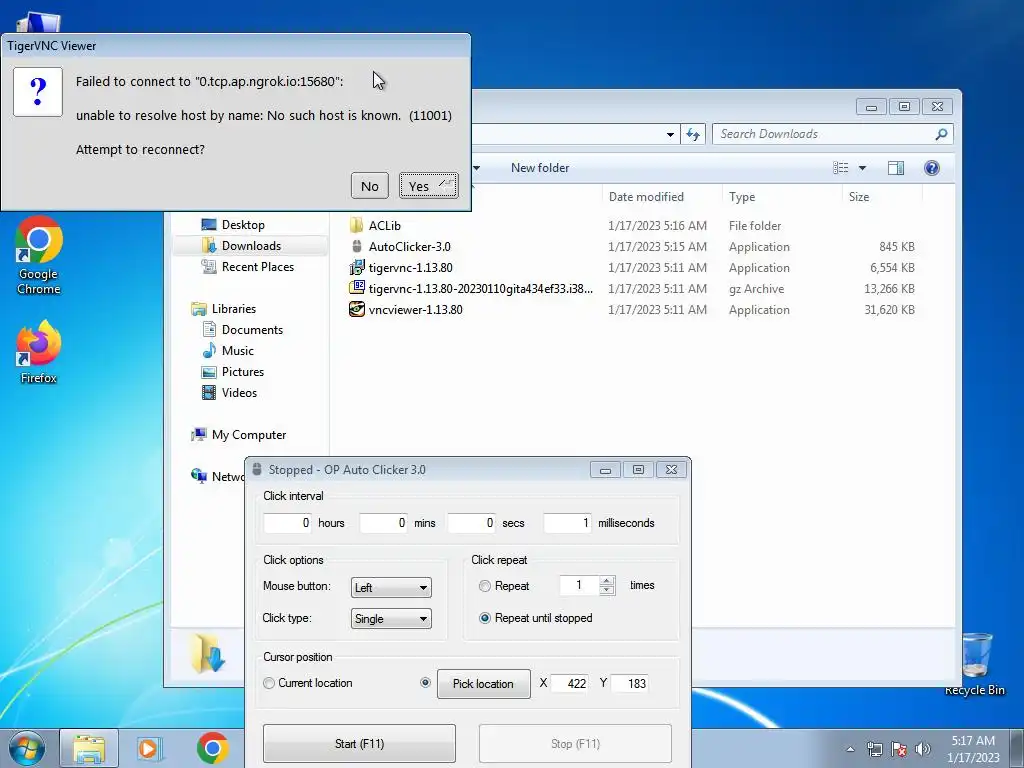
Task: Open the Action Center flag icon
Action: click(x=899, y=749)
